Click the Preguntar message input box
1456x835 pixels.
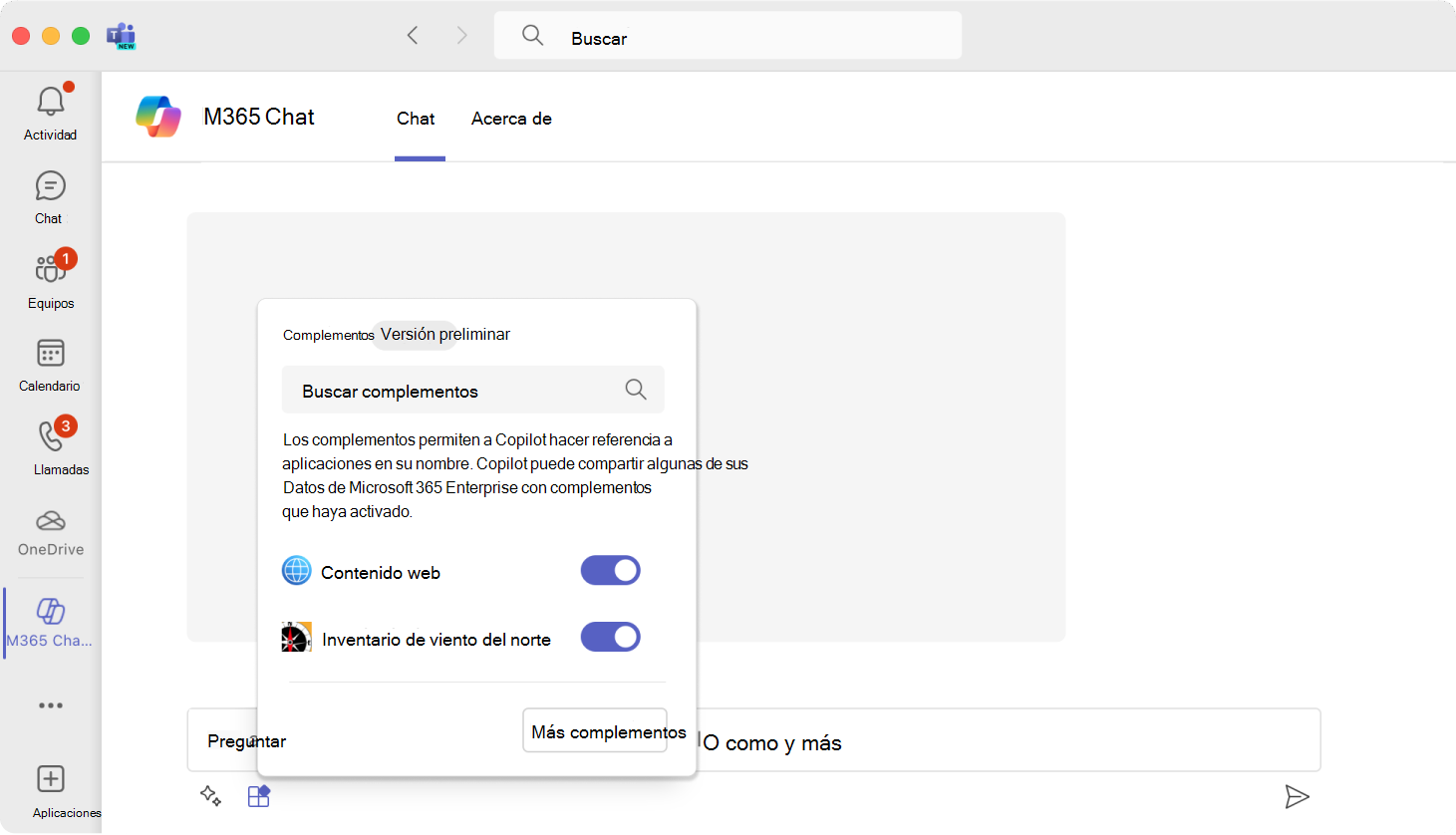tap(754, 740)
